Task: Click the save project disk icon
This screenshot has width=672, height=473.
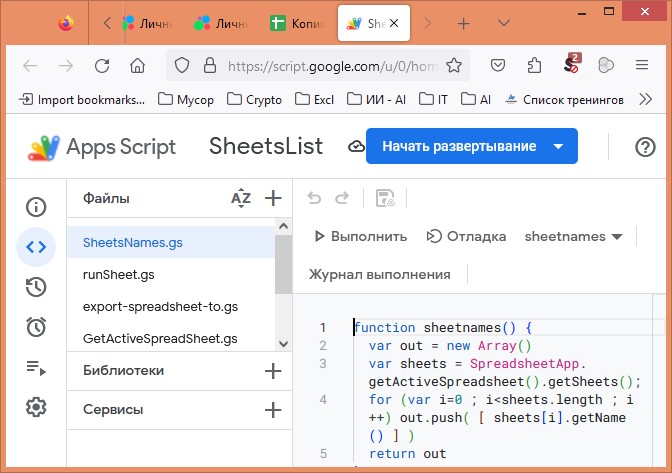Action: [x=384, y=198]
